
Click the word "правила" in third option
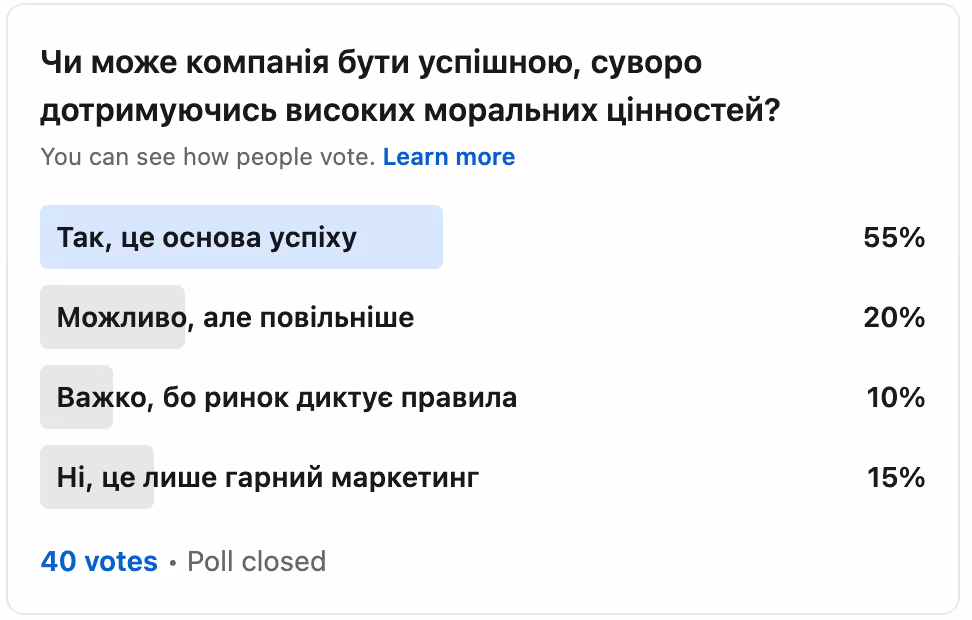pyautogui.click(x=459, y=398)
